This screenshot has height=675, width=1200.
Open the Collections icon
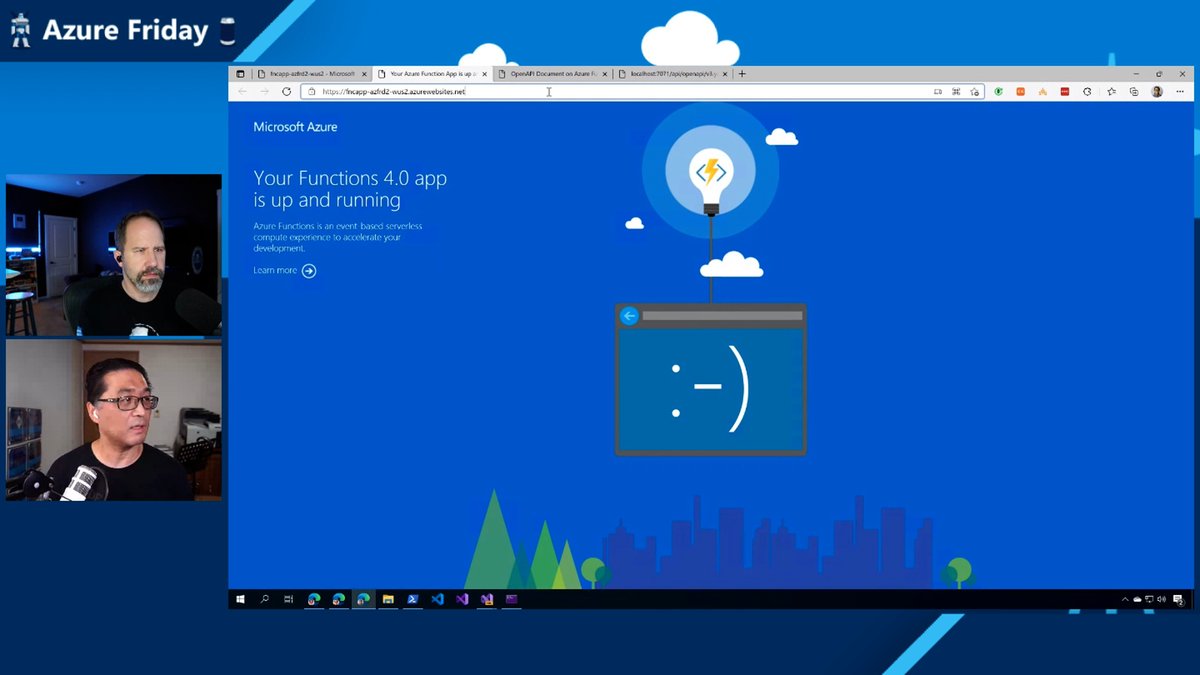click(x=1134, y=91)
